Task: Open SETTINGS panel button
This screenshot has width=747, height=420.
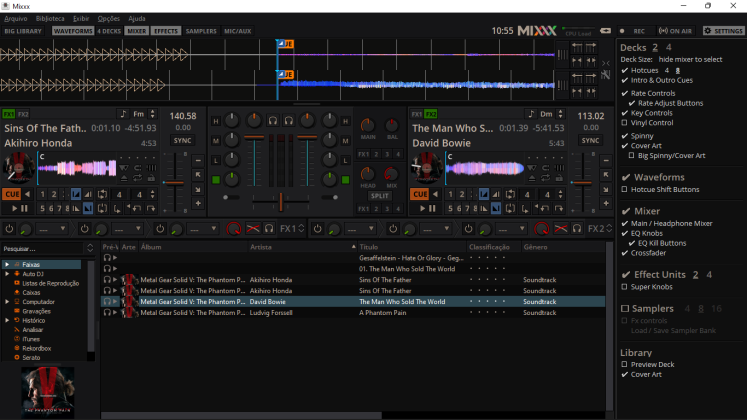Action: (723, 31)
